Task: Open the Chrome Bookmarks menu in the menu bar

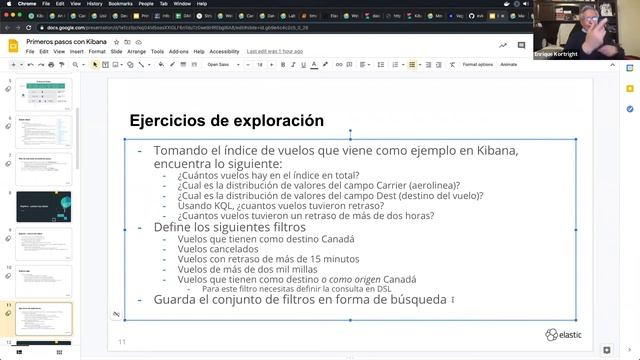Action: 120,4
